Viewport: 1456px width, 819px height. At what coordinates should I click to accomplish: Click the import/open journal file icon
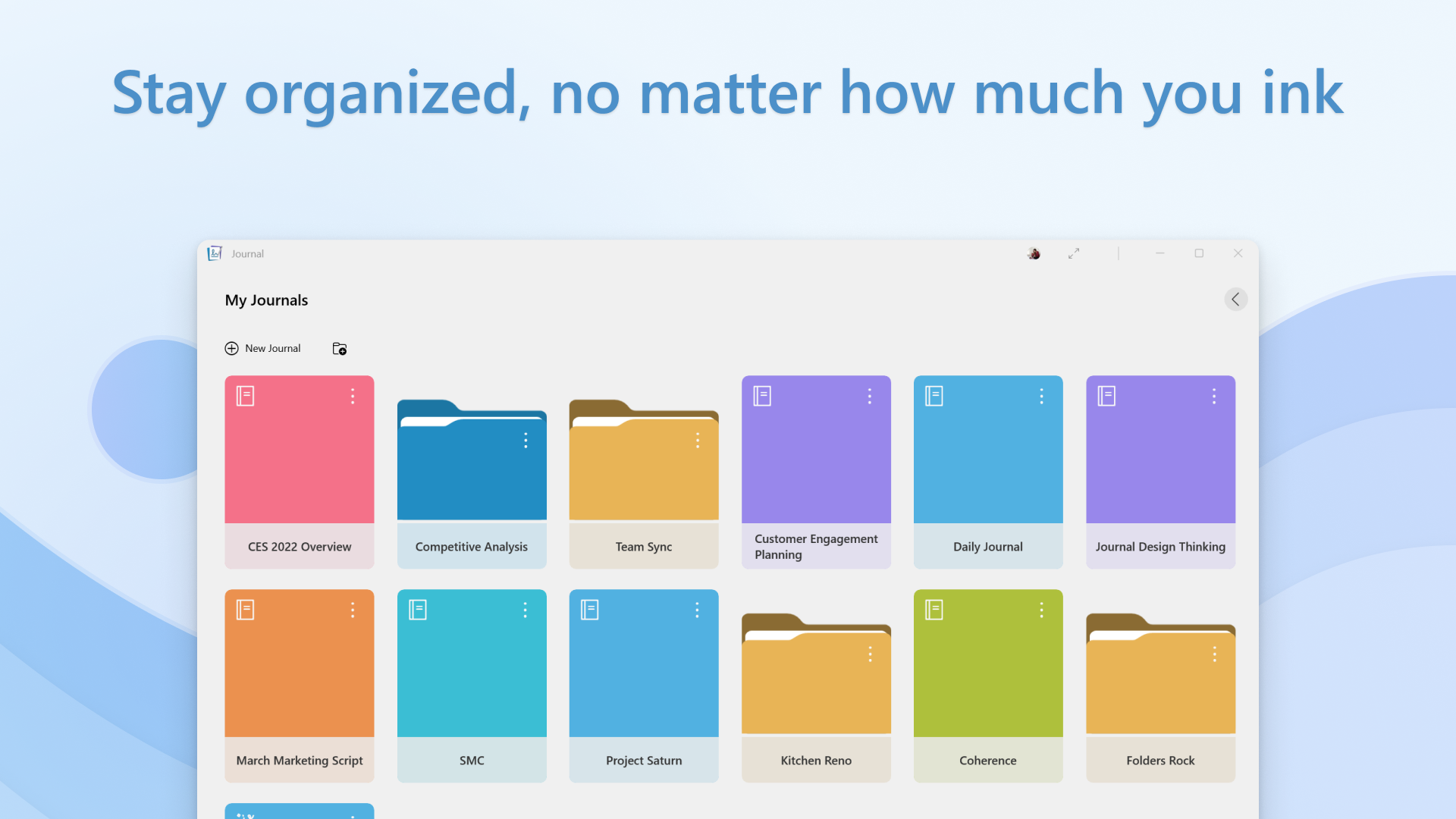click(339, 348)
